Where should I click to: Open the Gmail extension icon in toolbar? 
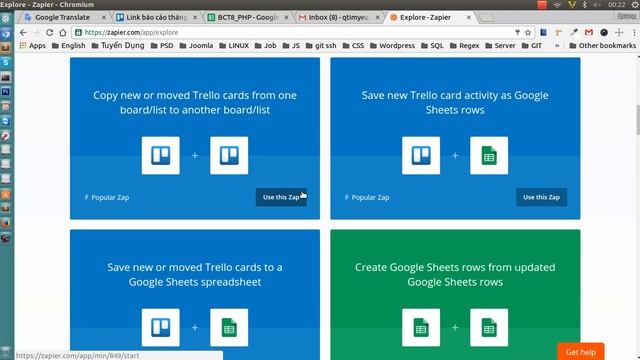[589, 32]
